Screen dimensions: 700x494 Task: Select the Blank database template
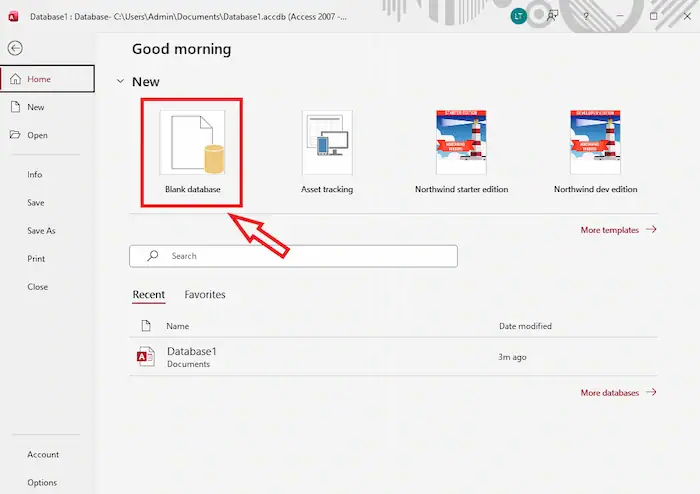coord(193,152)
